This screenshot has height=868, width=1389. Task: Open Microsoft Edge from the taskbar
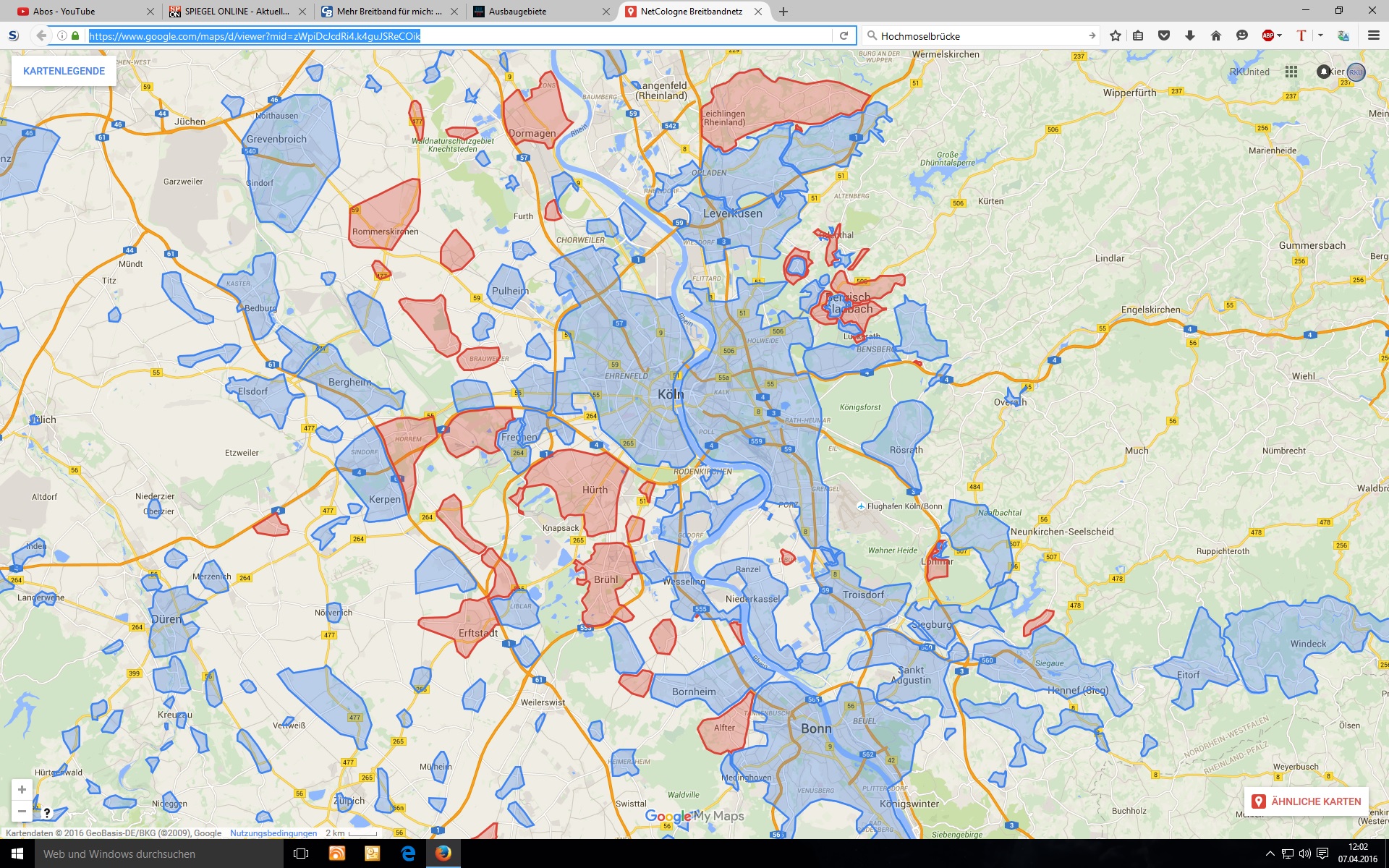click(408, 854)
